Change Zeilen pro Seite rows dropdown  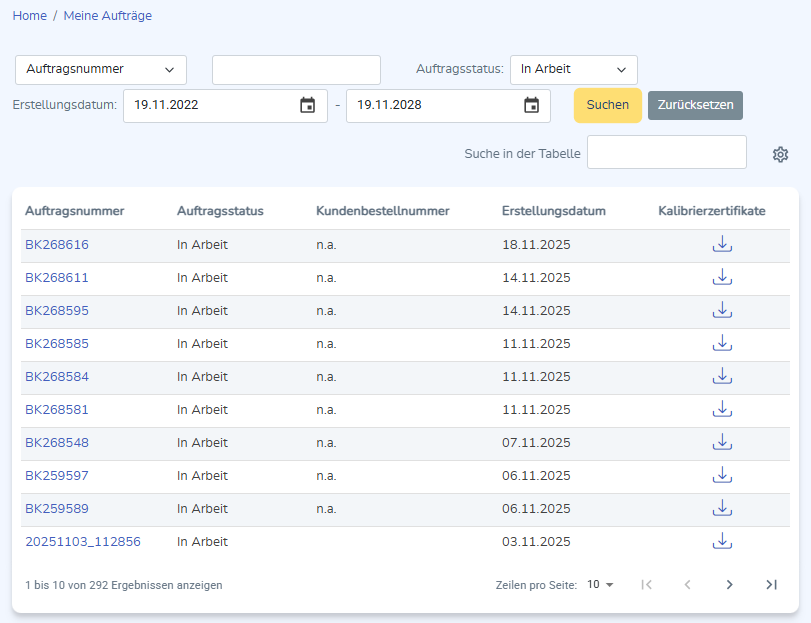[x=600, y=585]
